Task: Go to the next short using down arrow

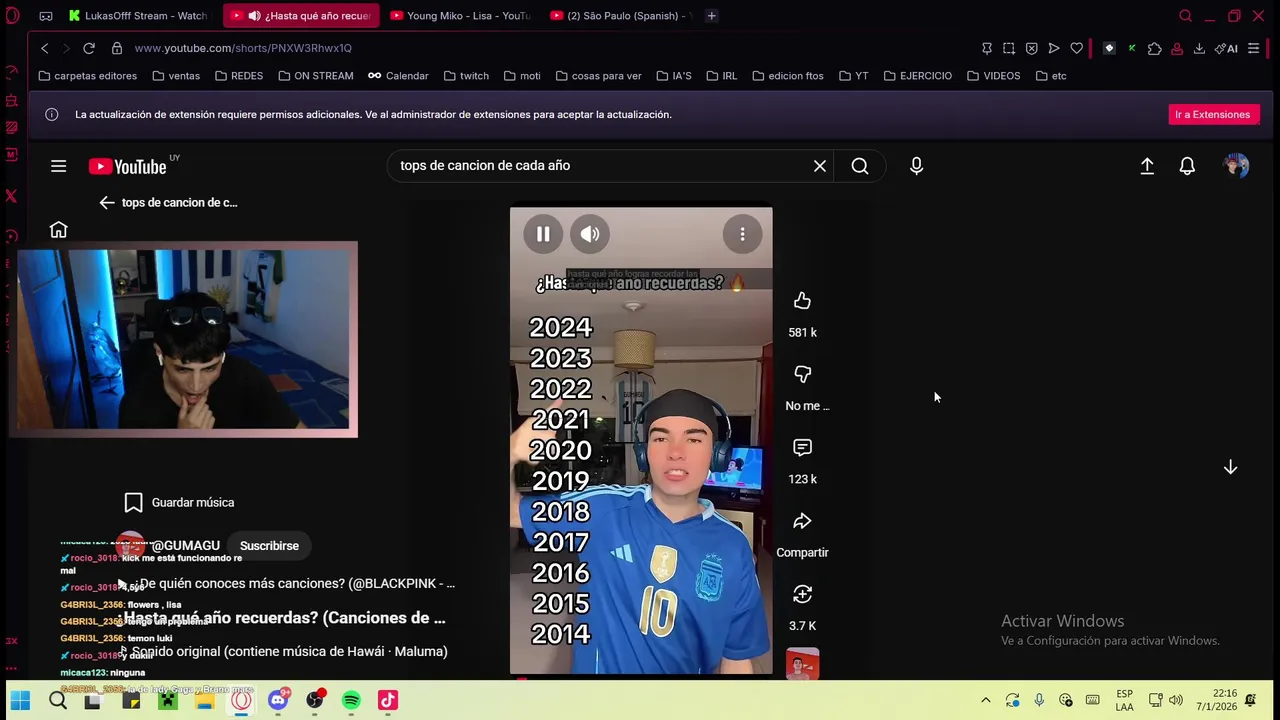Action: 1230,467
